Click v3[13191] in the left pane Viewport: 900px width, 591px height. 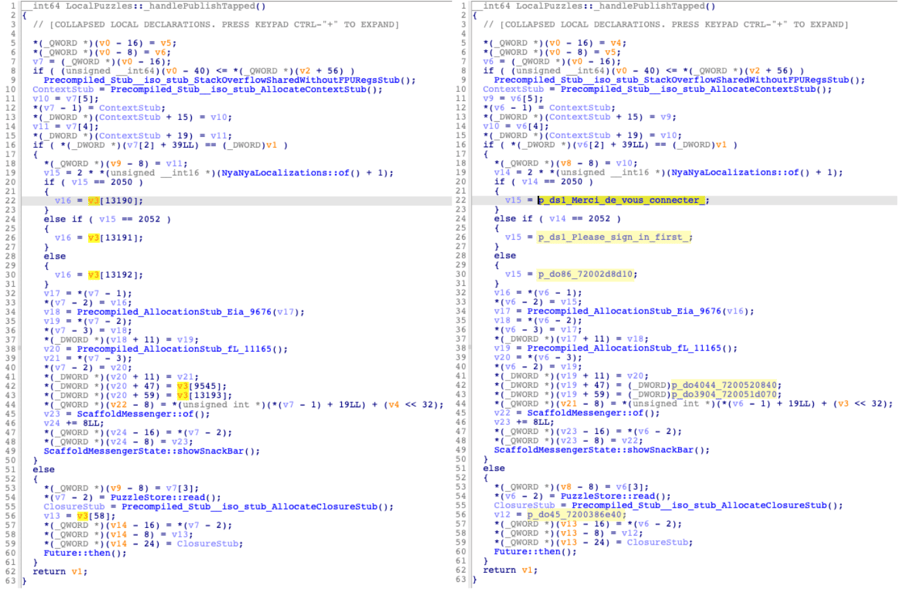[x=115, y=238]
